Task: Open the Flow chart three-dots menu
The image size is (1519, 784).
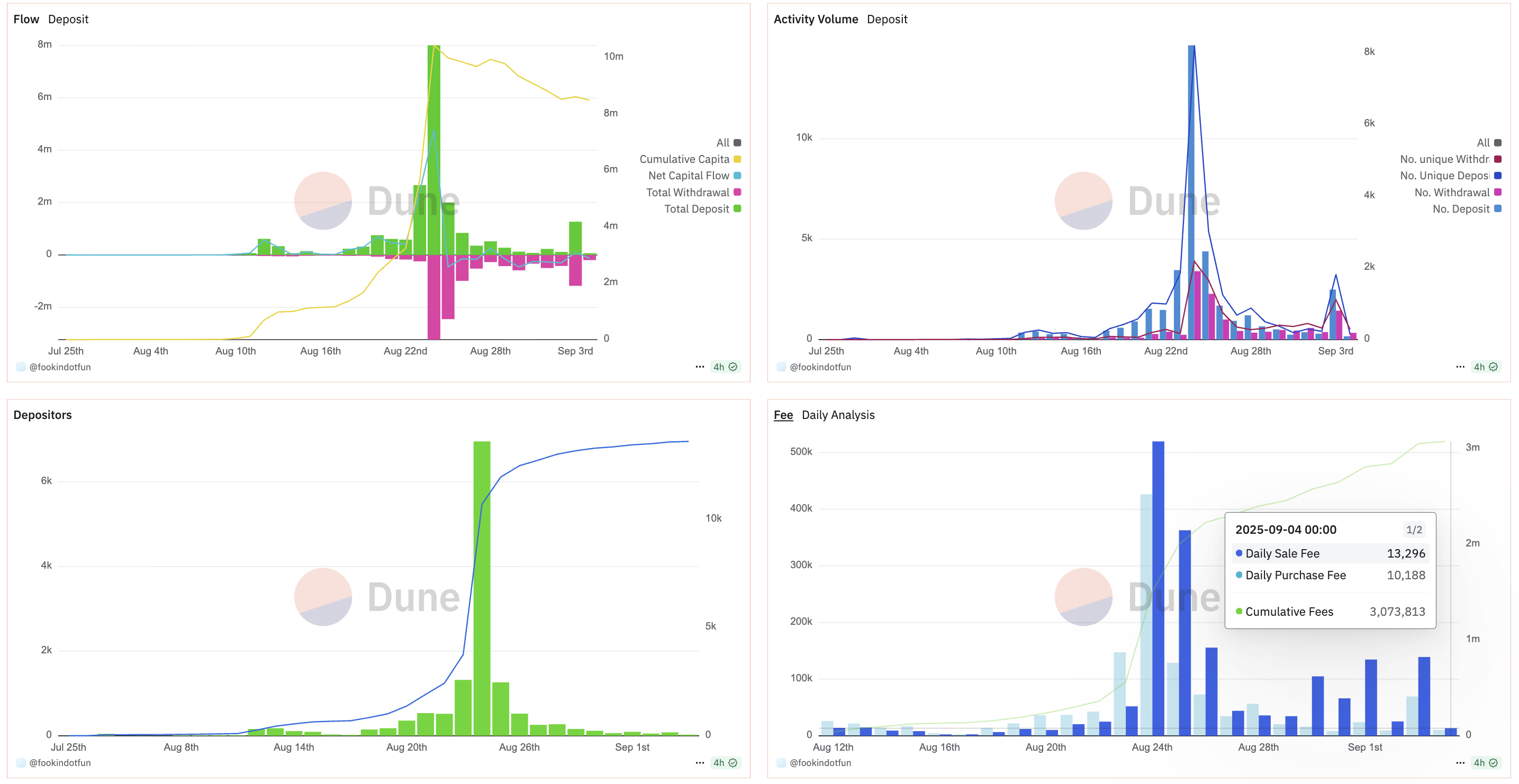Action: 699,367
